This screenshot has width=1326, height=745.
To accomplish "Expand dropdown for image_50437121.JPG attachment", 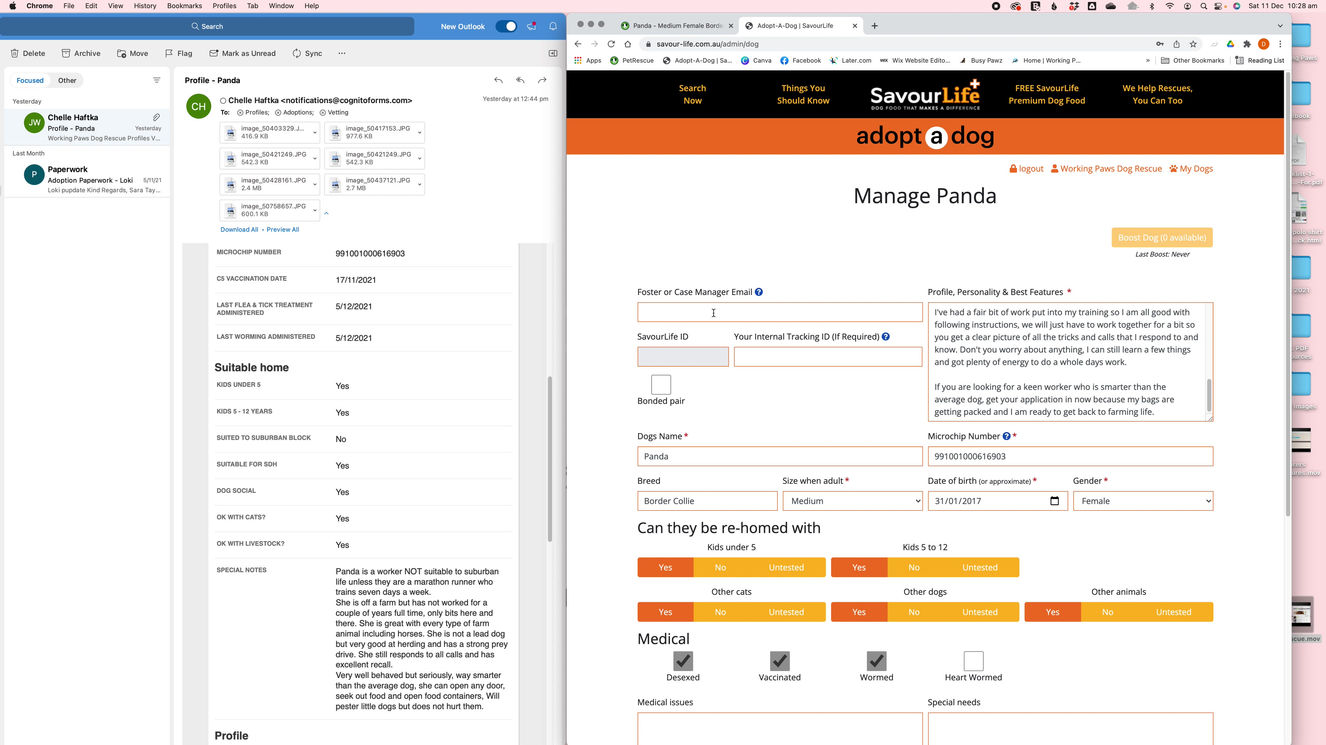I will [419, 184].
